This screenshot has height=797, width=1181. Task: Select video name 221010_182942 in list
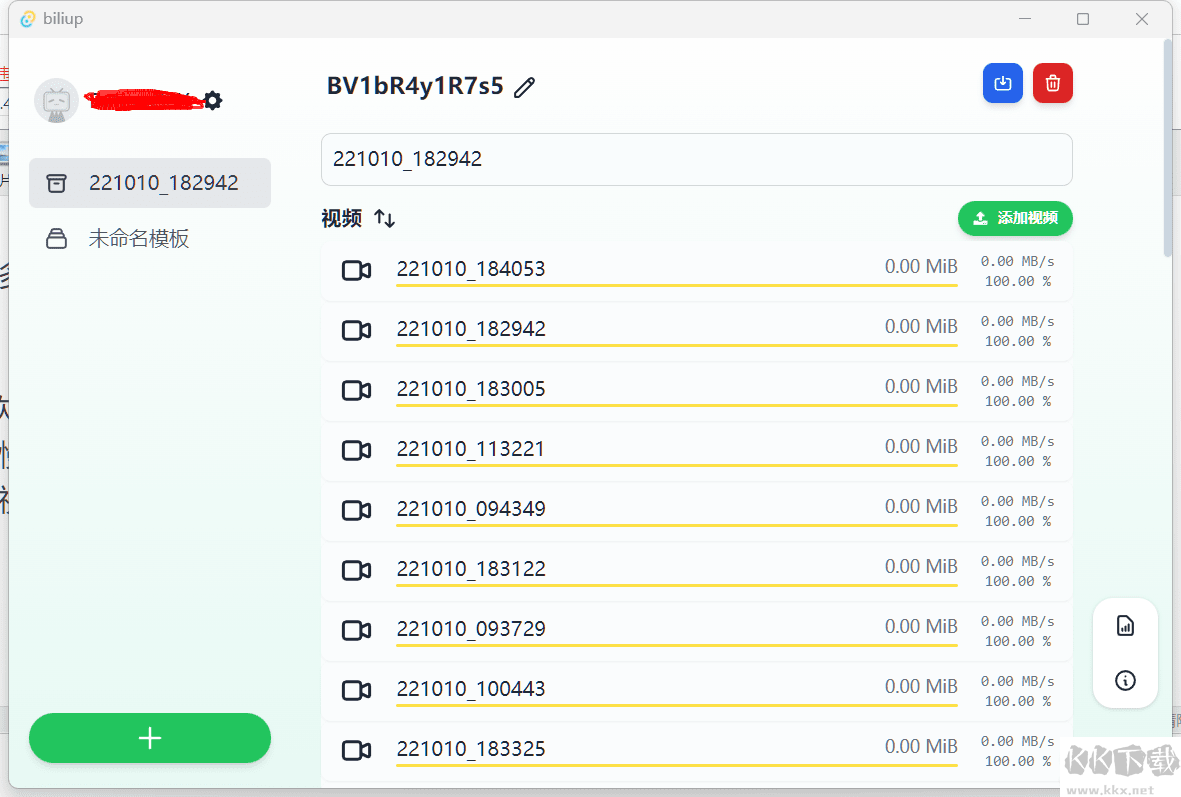click(471, 329)
